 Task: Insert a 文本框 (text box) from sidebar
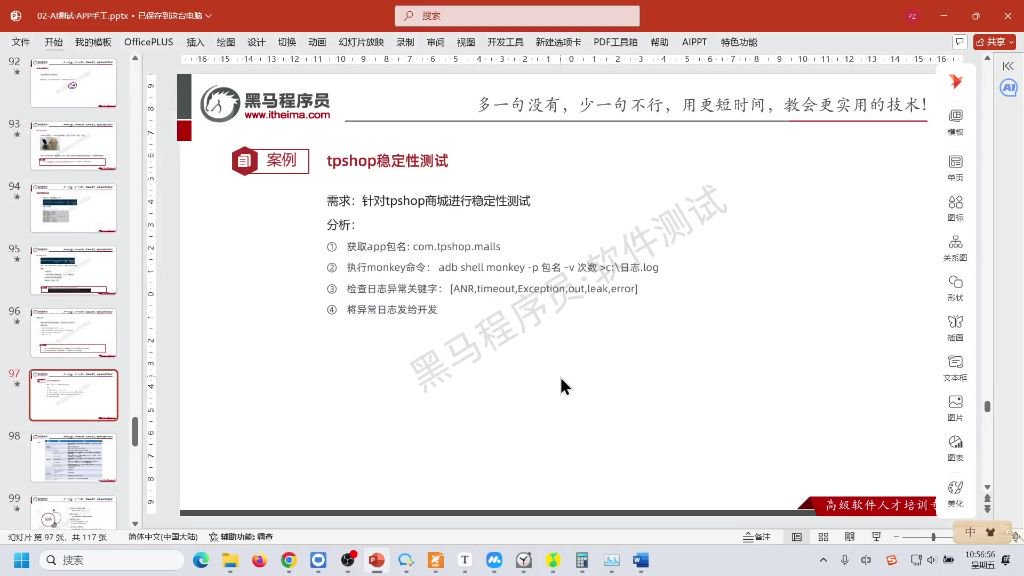tap(955, 368)
